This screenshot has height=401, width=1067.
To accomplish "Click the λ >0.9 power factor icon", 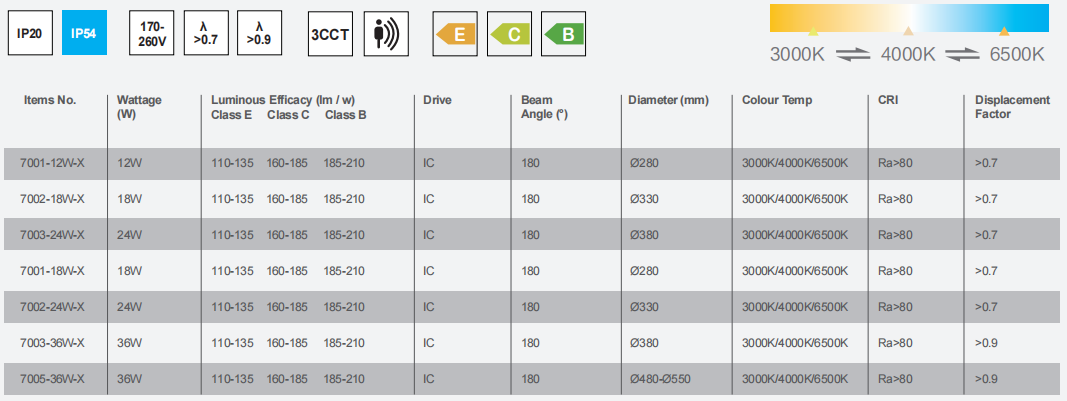I will [259, 33].
